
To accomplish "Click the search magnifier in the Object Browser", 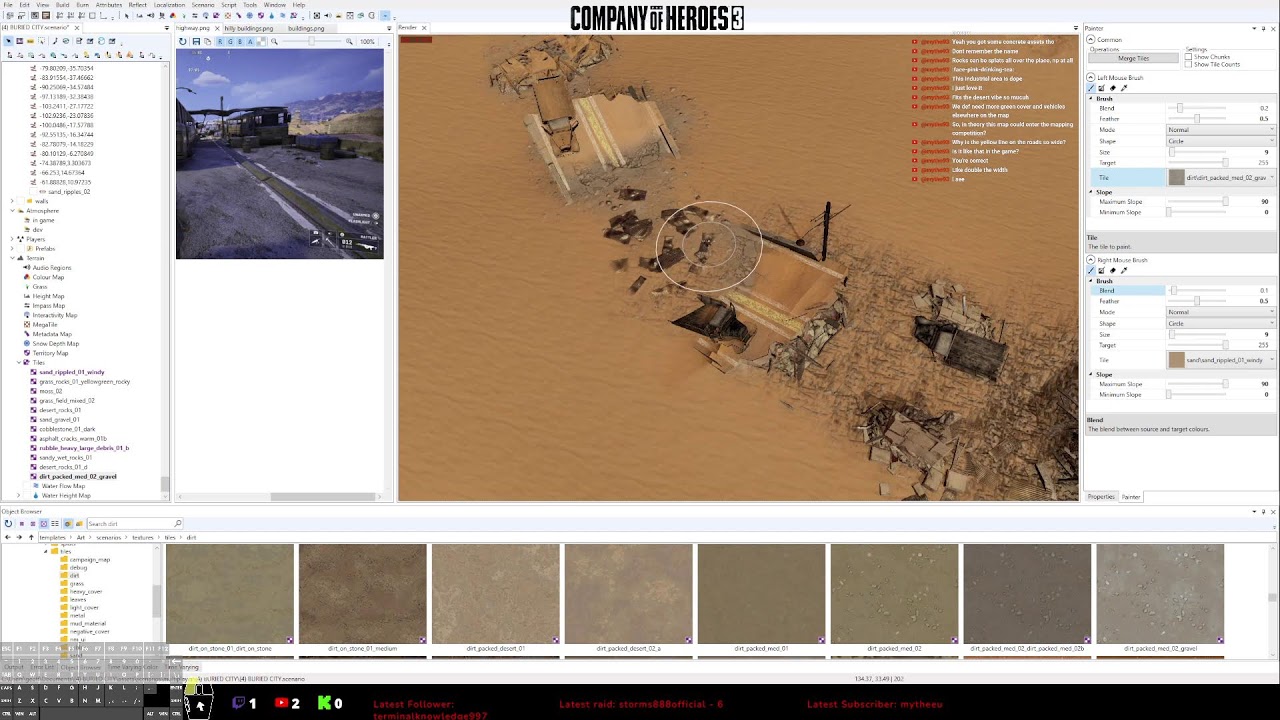I will tap(178, 523).
